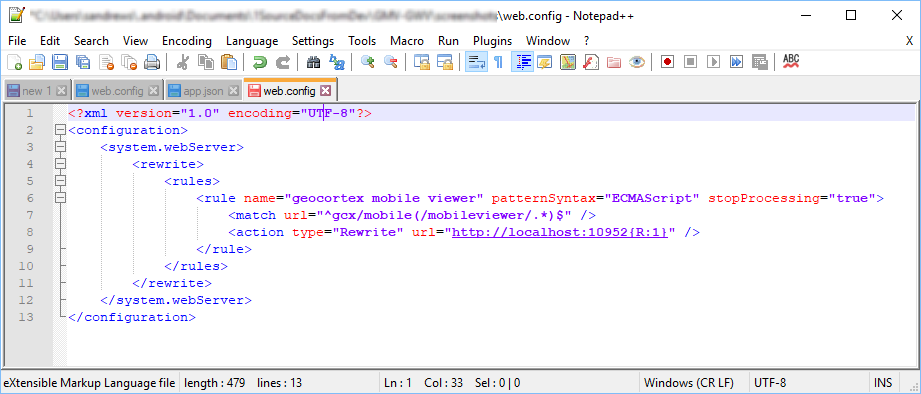Create a new document with New icon
This screenshot has width=921, height=394.
(14, 61)
